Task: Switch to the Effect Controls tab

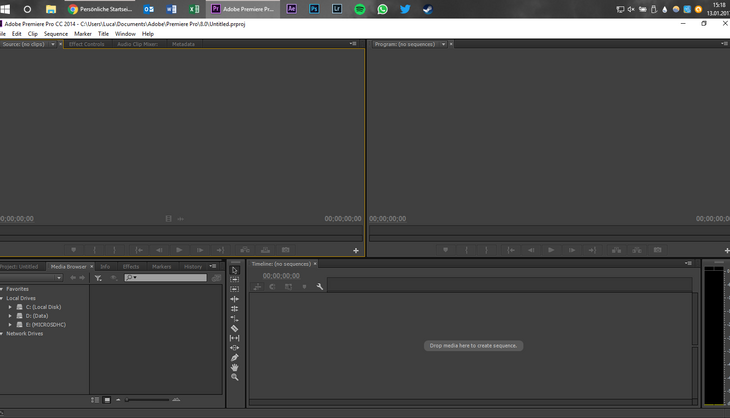Action: pyautogui.click(x=87, y=44)
